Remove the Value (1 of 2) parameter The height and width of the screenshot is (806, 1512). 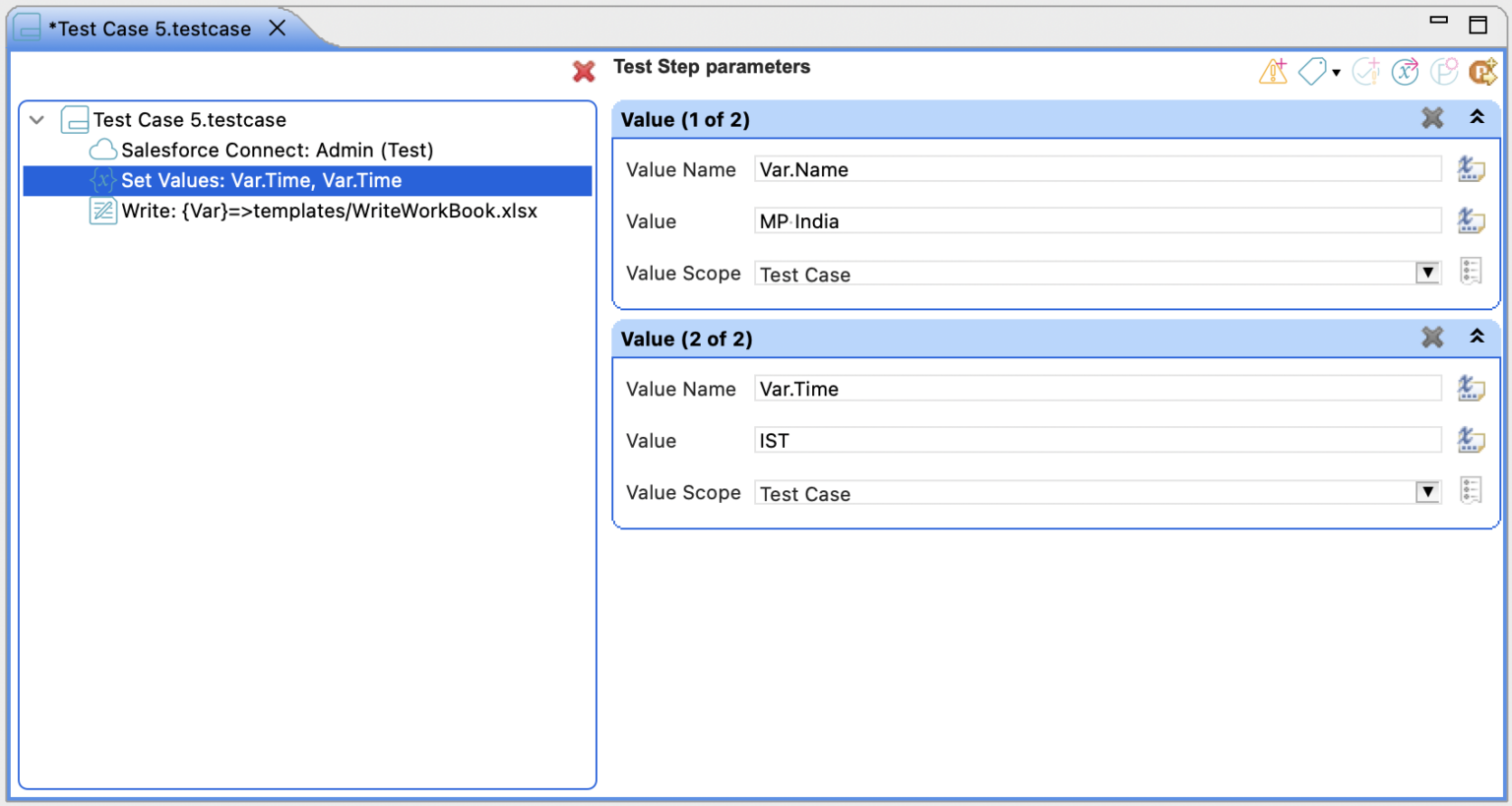pos(1432,117)
